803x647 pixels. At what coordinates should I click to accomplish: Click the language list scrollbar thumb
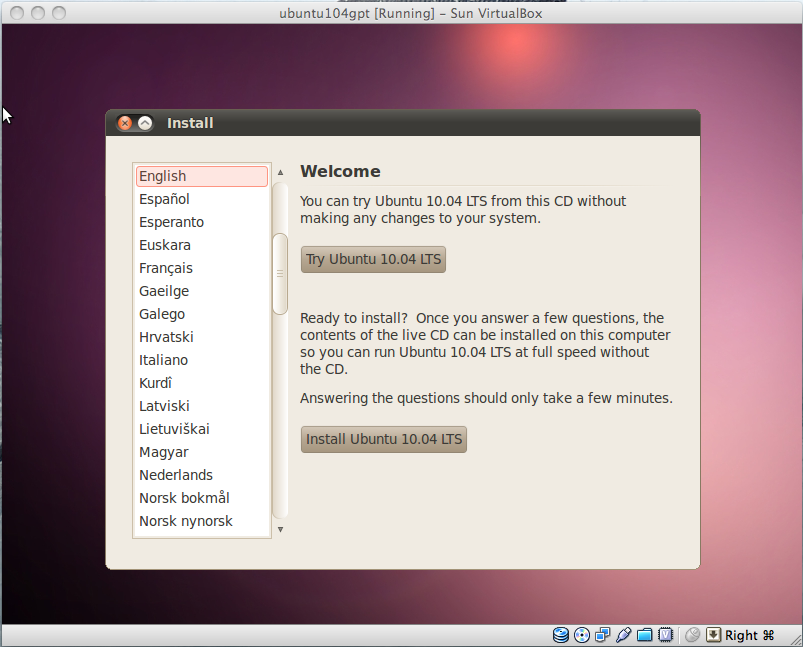pos(280,274)
